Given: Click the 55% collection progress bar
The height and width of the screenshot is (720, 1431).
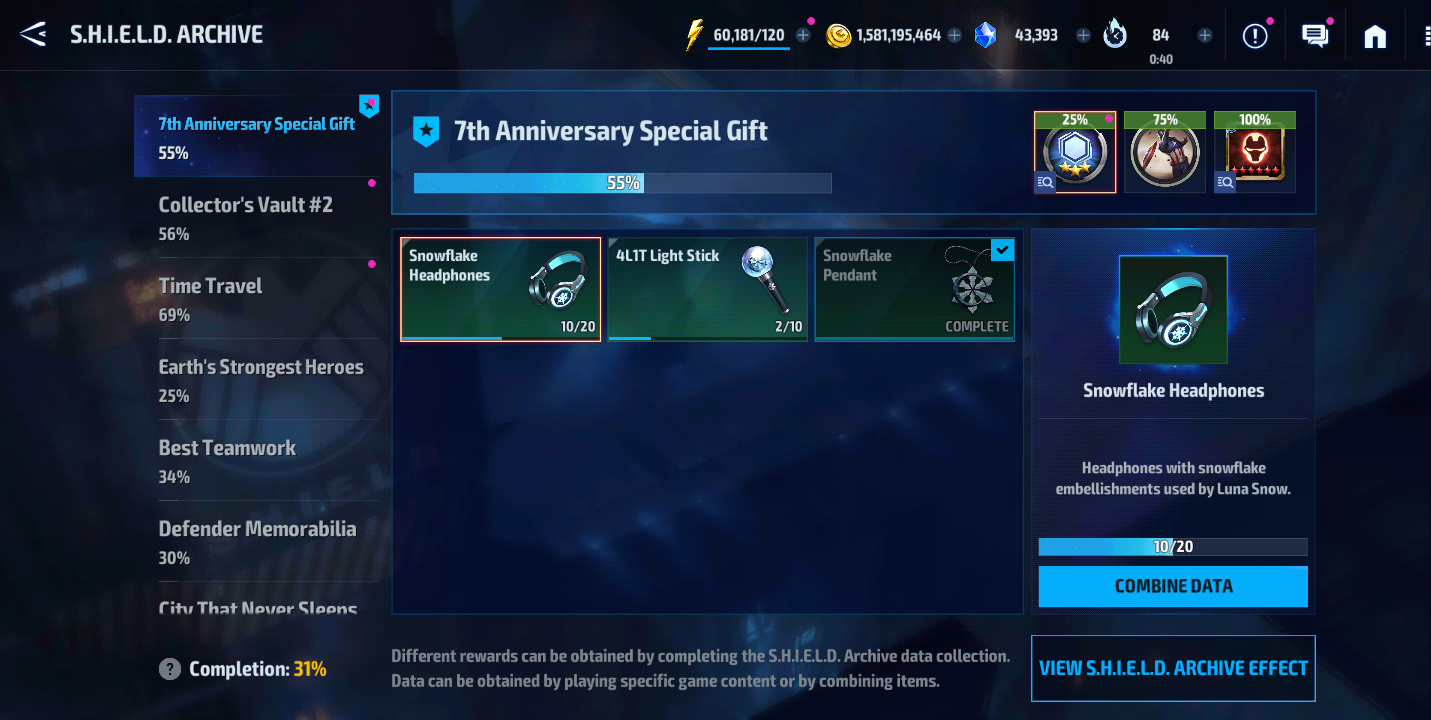Looking at the screenshot, I should (622, 183).
